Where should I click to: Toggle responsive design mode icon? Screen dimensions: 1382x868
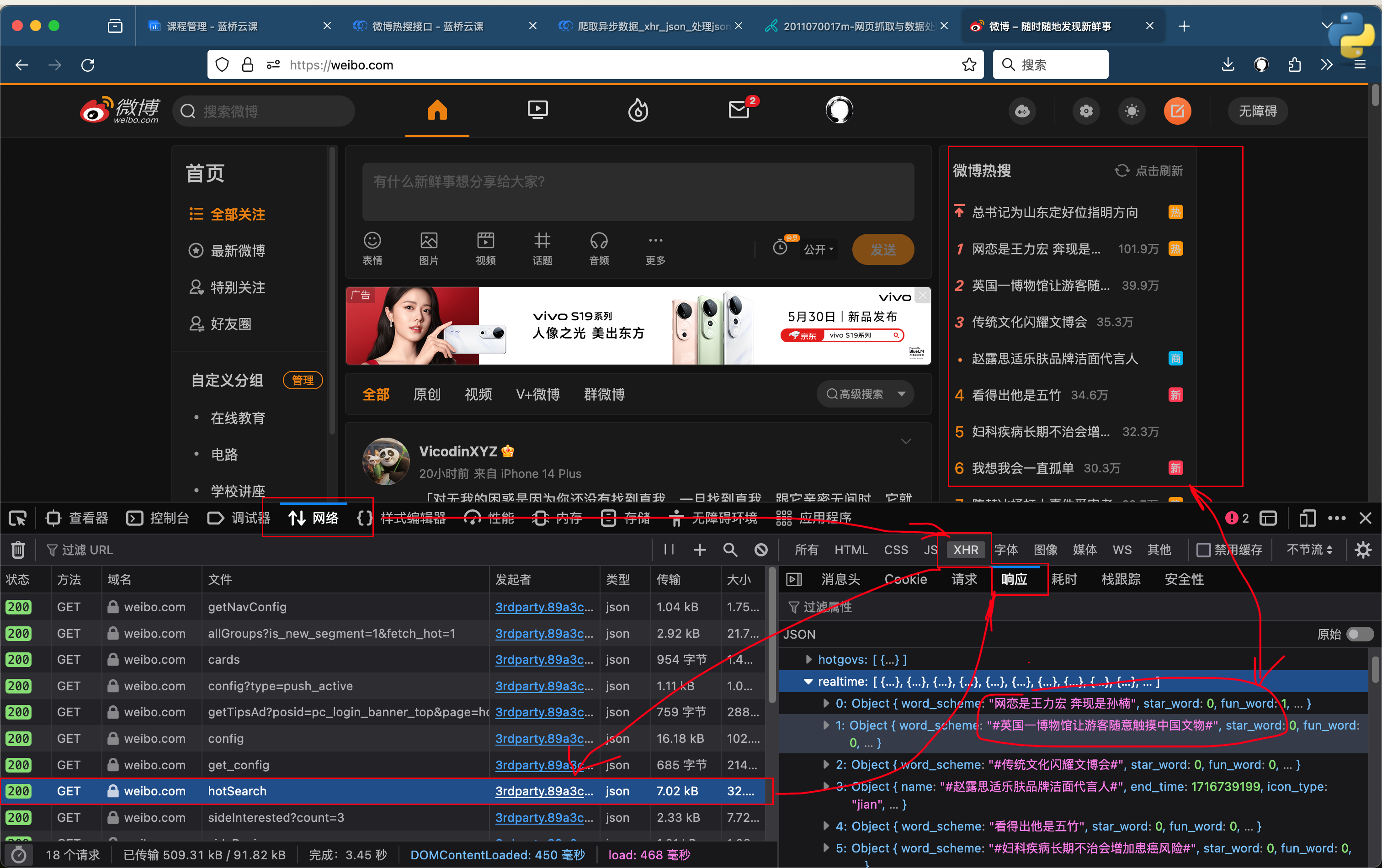[x=1307, y=518]
